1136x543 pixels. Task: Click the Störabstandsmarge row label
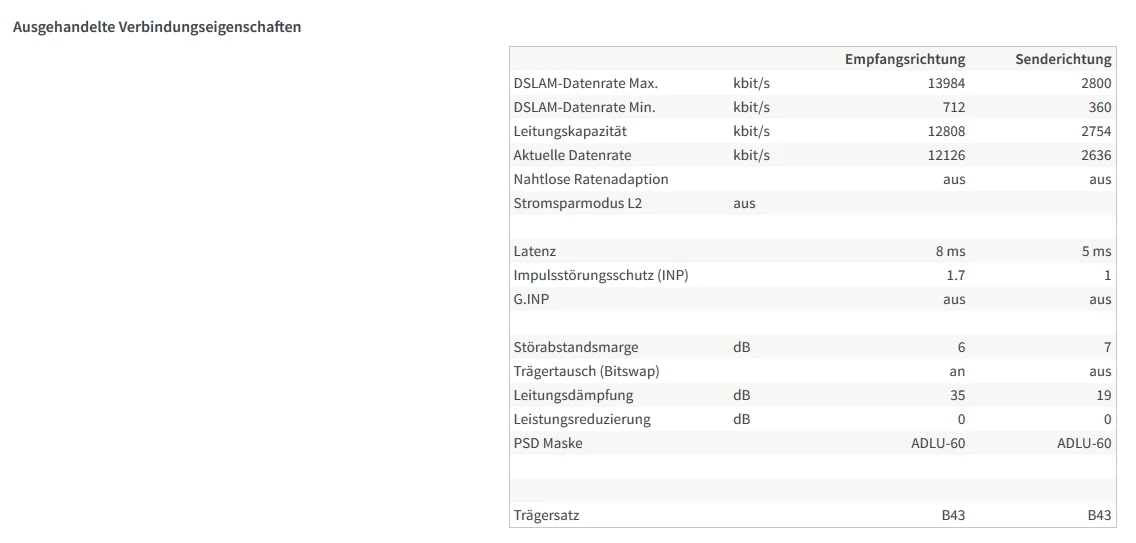click(575, 347)
